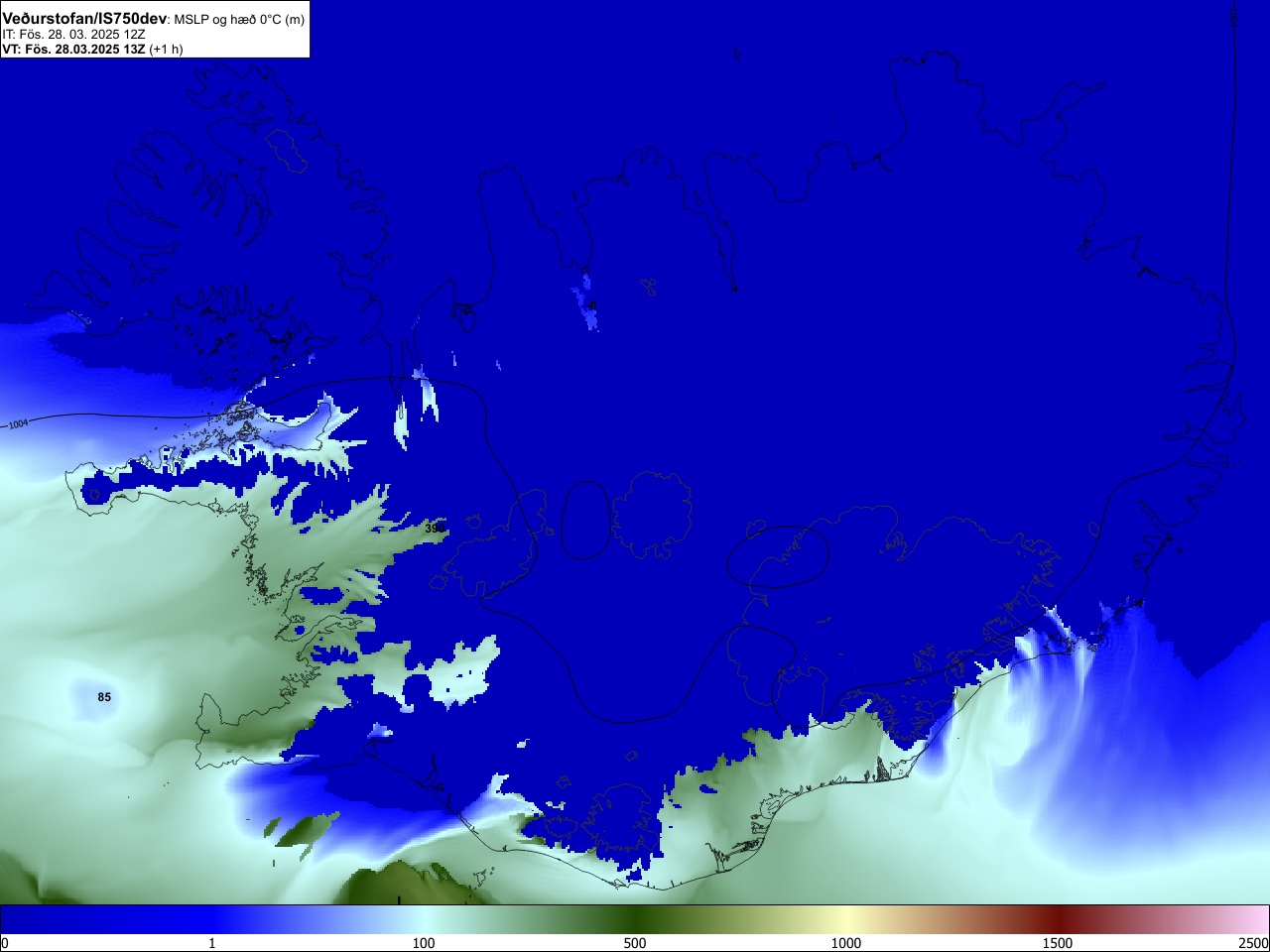Click the "1500" tick label on the color scale

pyautogui.click(x=1058, y=943)
